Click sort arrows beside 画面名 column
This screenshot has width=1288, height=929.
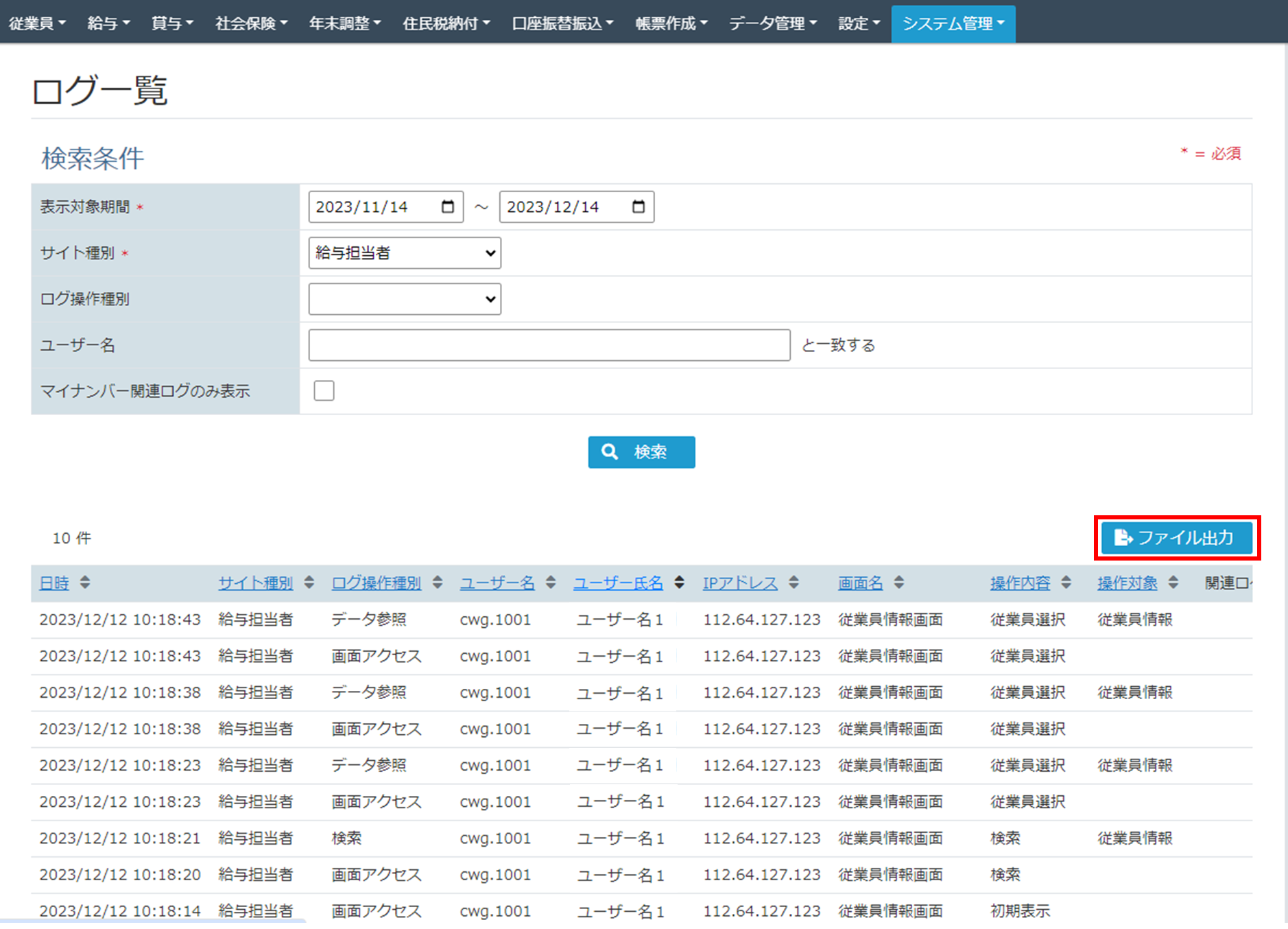(x=899, y=583)
